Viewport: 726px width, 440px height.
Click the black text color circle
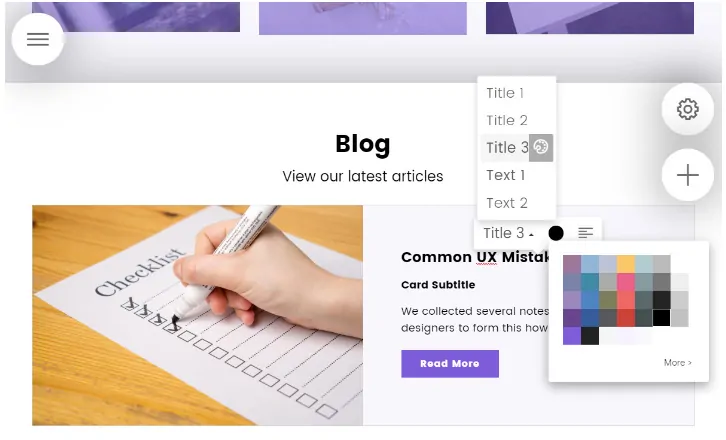[x=556, y=233]
